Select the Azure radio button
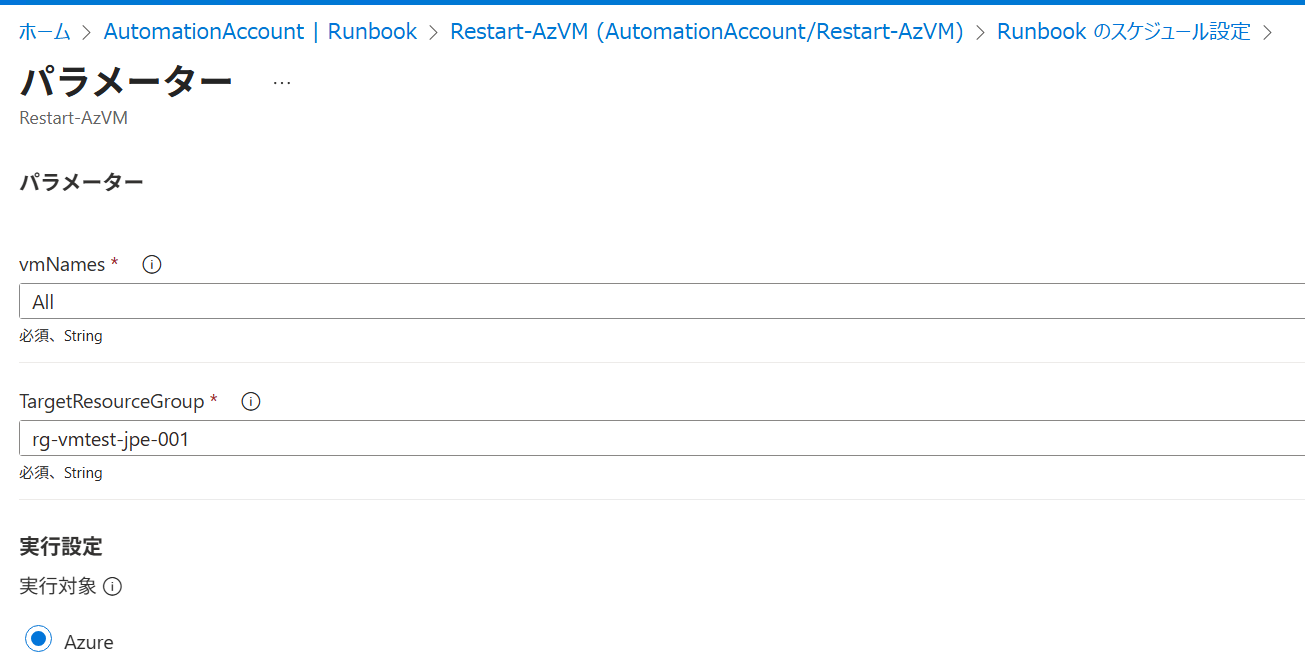 (x=39, y=639)
